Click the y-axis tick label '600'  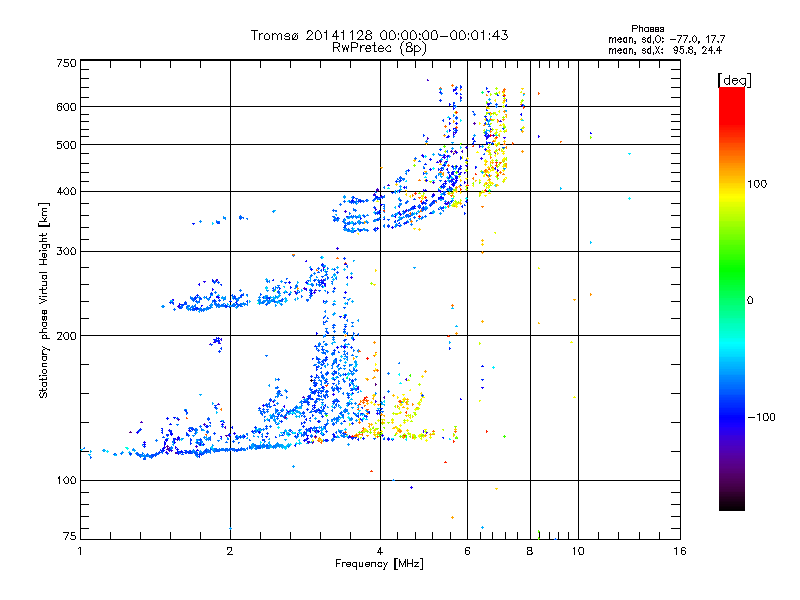coord(66,107)
